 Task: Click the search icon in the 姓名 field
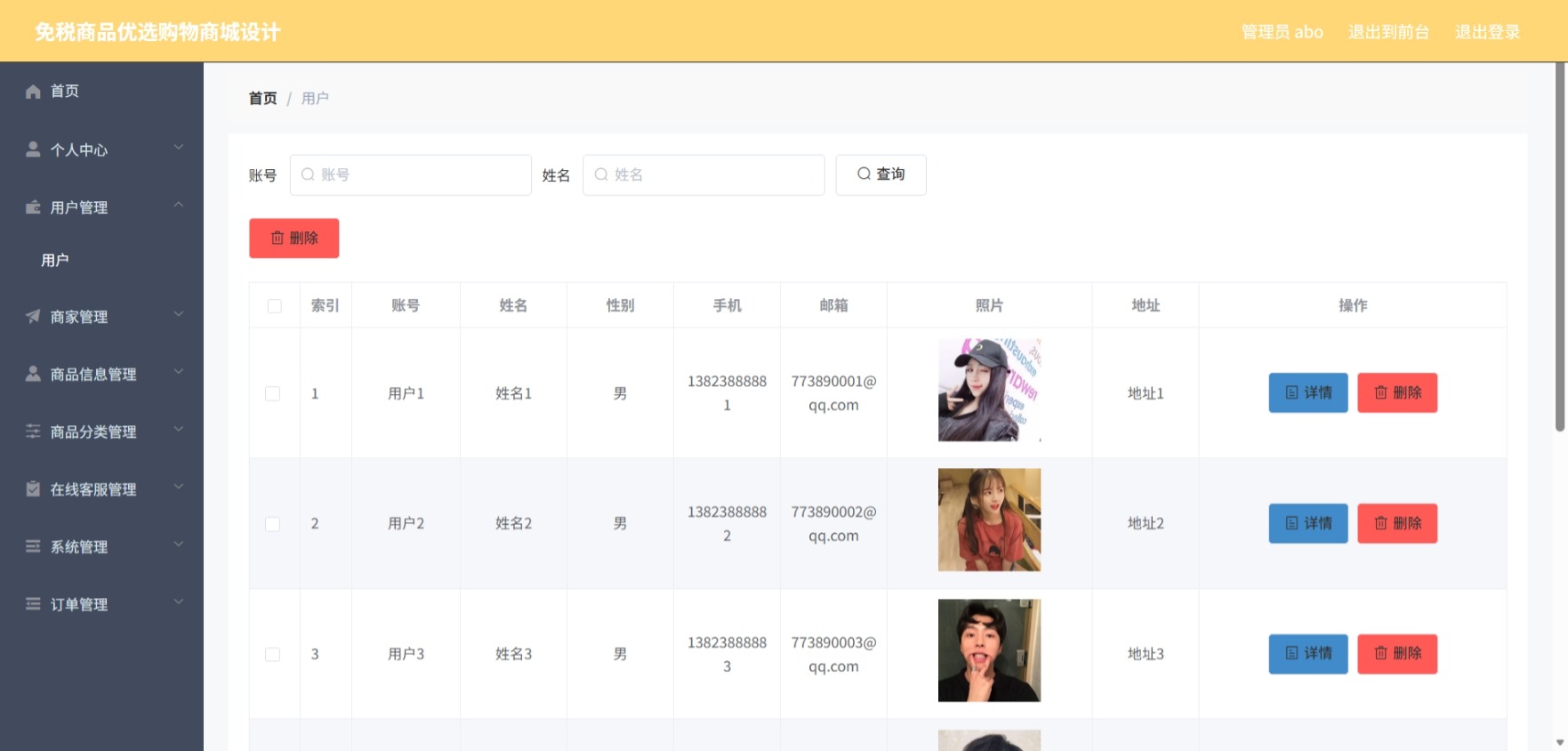click(x=601, y=174)
